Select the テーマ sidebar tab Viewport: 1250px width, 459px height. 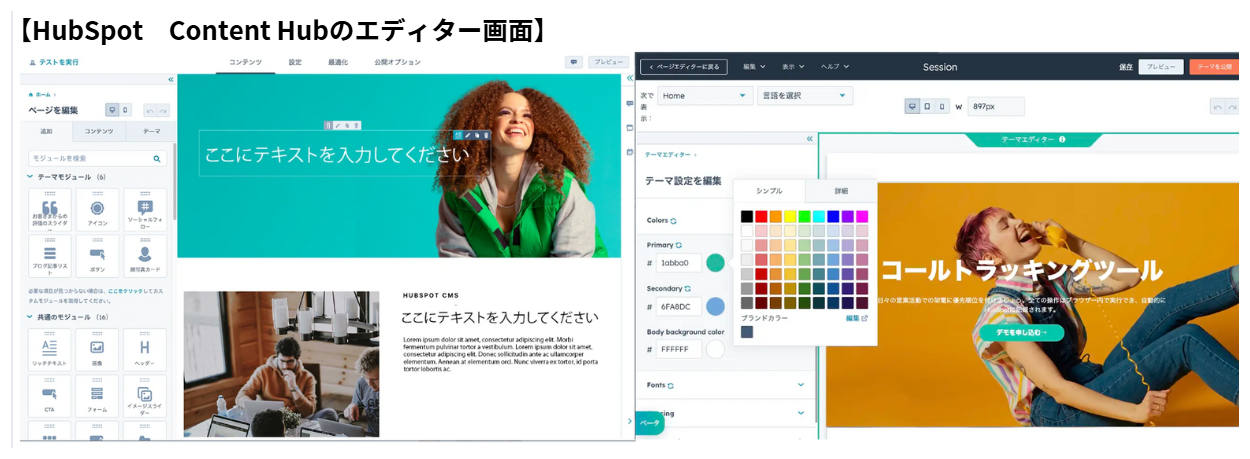(x=151, y=132)
